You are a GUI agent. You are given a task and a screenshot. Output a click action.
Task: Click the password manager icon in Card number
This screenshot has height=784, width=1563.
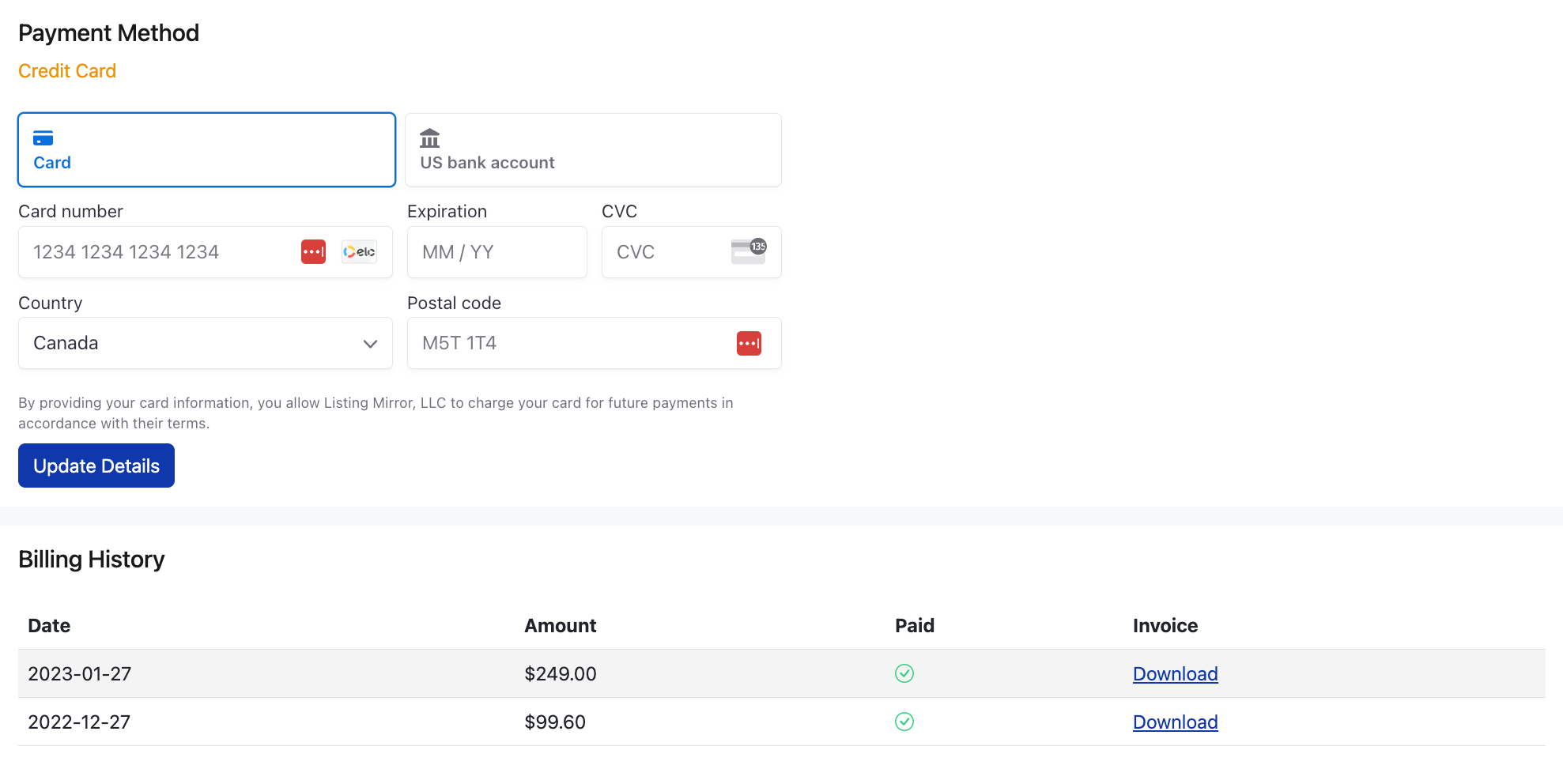[x=313, y=252]
